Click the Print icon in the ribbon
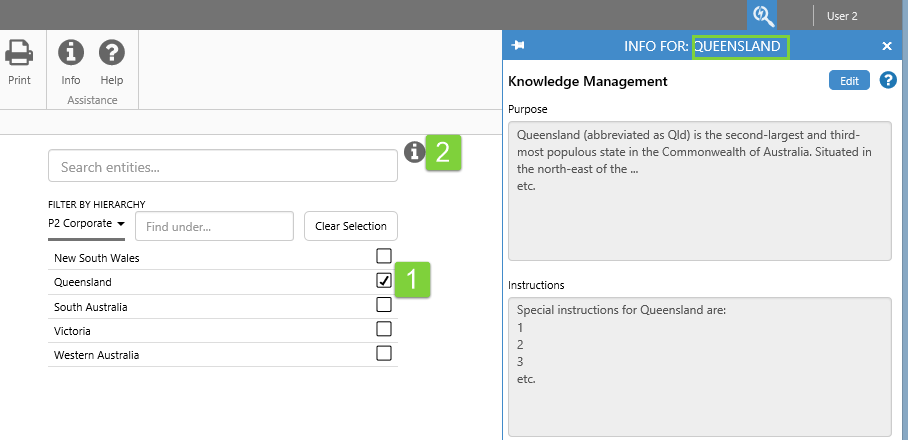 pos(19,53)
